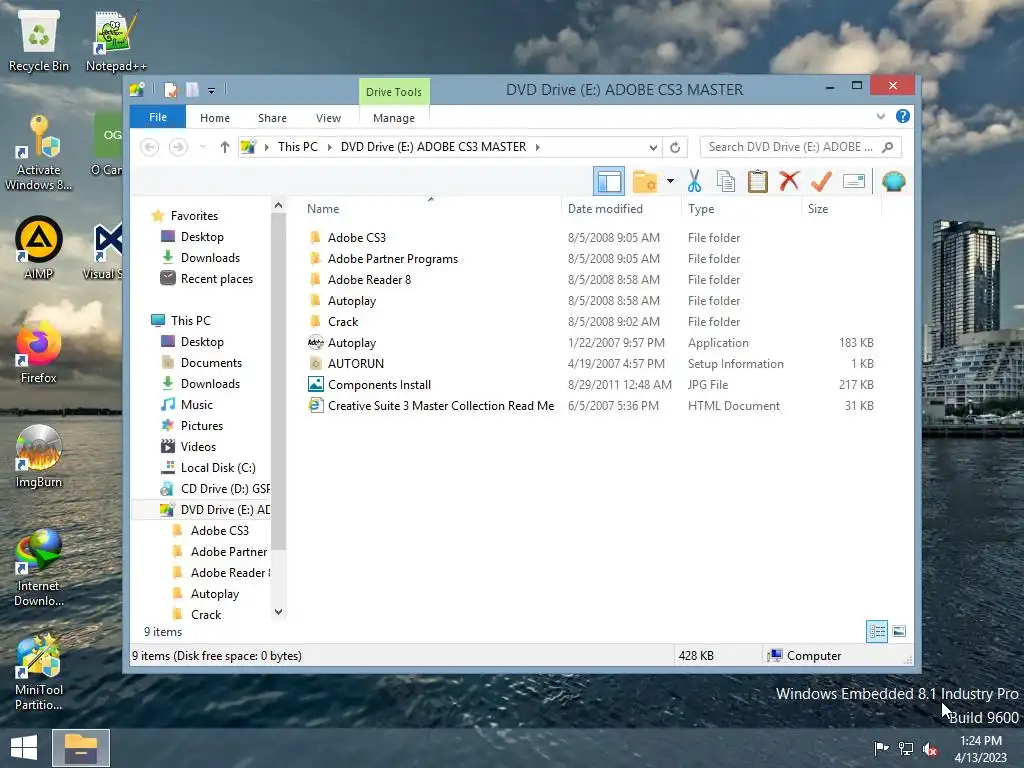Open Videos in the navigation pane
Image resolution: width=1024 pixels, height=768 pixels.
pos(198,447)
